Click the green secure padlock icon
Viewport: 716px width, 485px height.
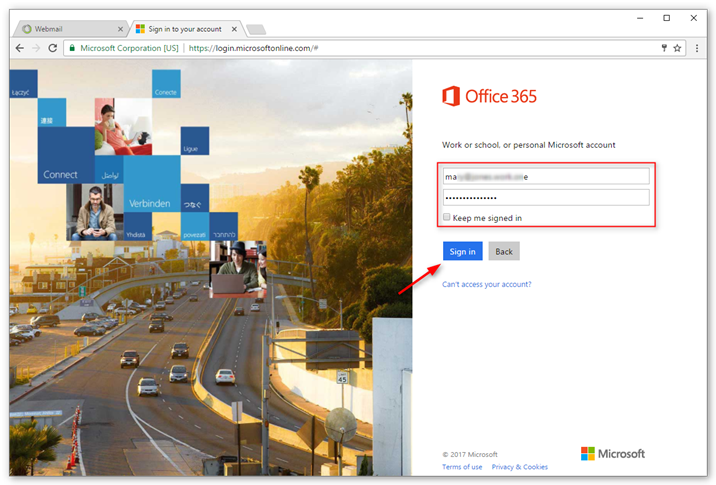pos(72,48)
